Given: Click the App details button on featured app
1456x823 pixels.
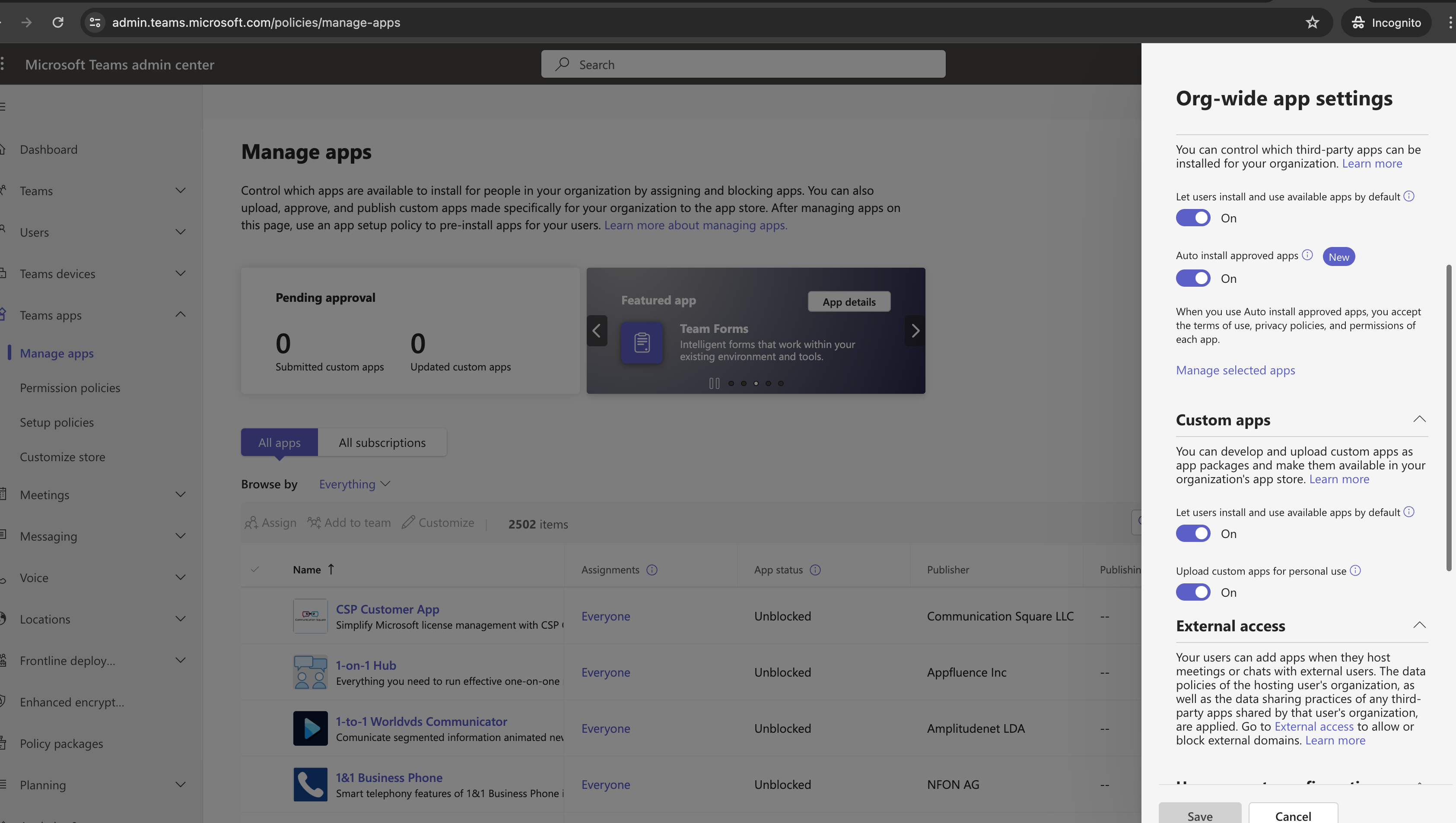Looking at the screenshot, I should (x=848, y=301).
